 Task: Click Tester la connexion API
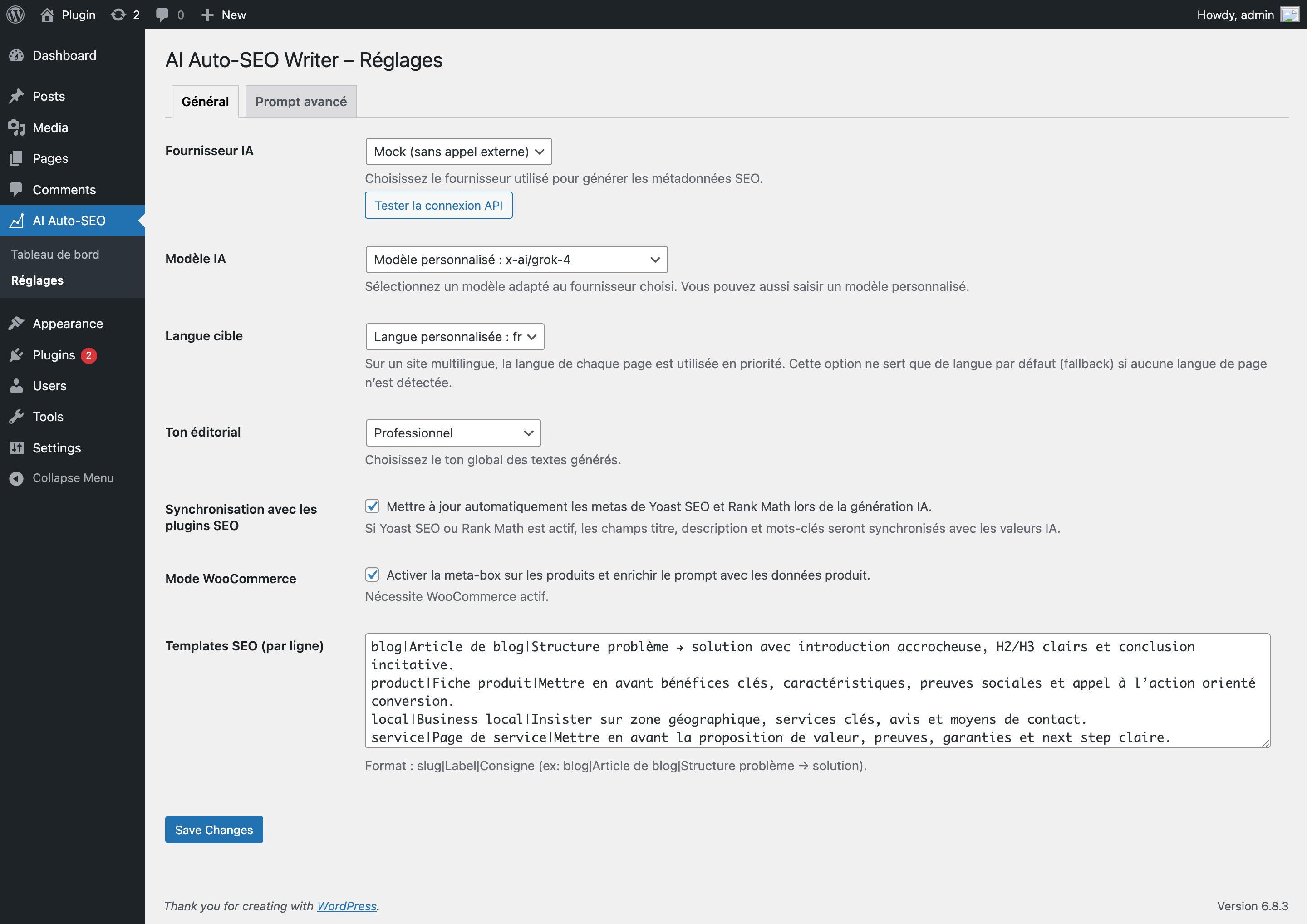point(438,205)
